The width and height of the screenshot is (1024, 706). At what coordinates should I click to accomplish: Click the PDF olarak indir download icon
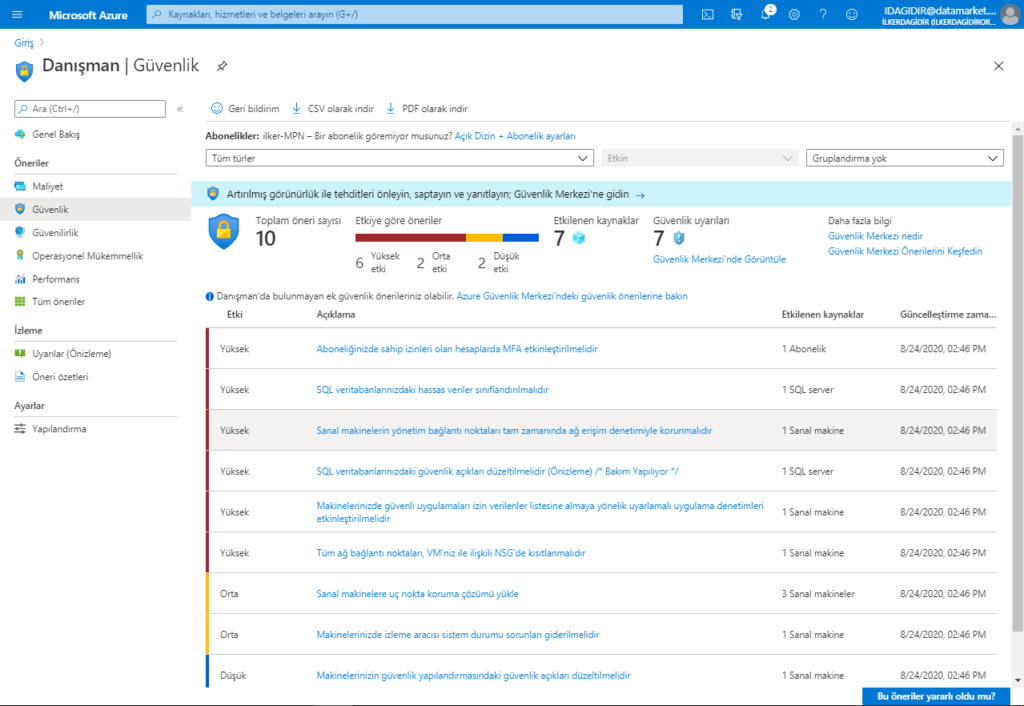click(391, 108)
